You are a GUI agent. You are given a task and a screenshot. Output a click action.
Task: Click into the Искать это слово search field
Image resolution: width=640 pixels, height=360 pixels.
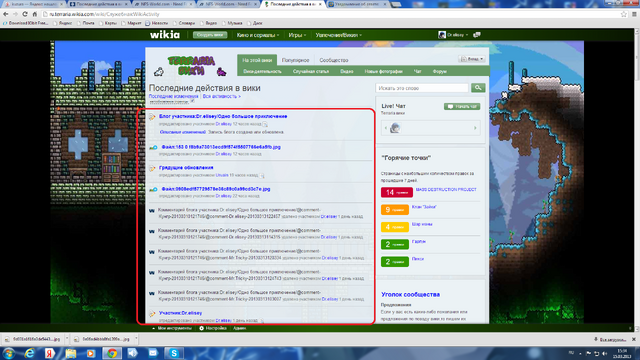(x=422, y=88)
